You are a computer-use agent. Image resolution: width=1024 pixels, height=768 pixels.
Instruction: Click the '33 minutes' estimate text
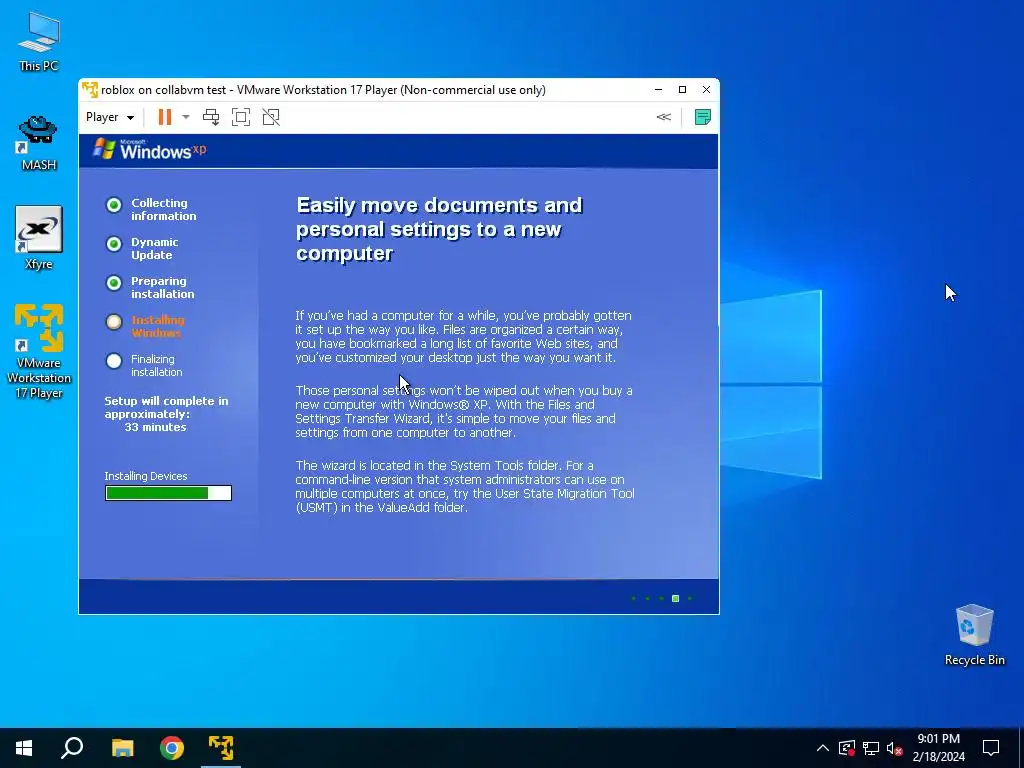155,427
